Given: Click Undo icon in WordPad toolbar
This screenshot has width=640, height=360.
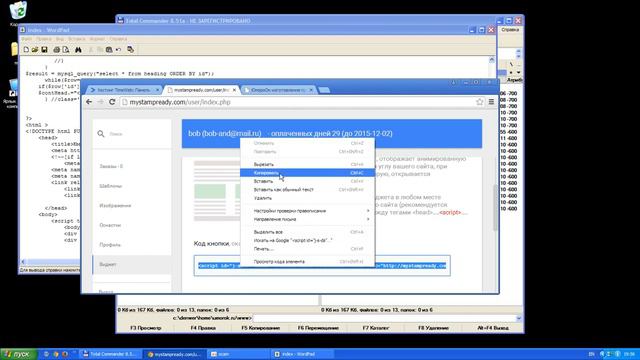Looking at the screenshot, I should [118, 50].
